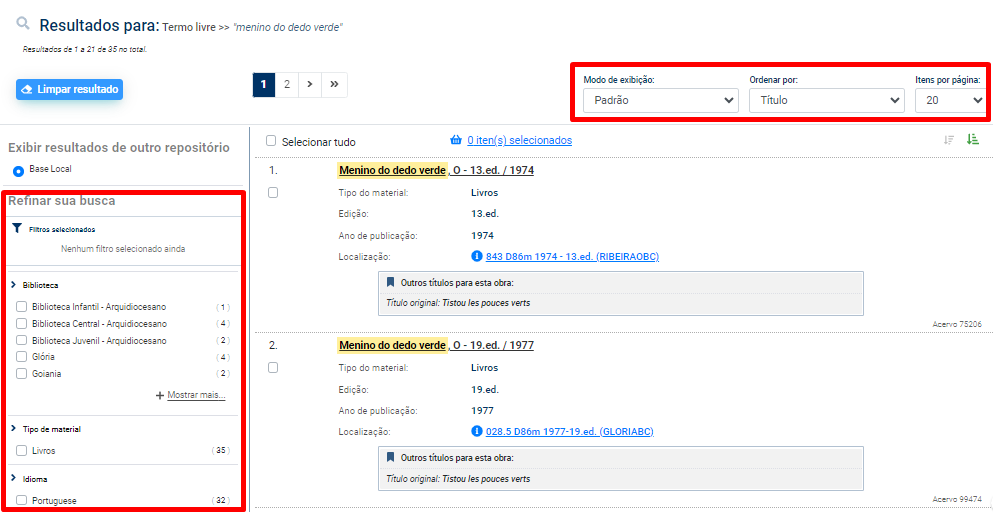Click the magnifier search icon beside Resultados
The image size is (993, 512).
coord(23,24)
